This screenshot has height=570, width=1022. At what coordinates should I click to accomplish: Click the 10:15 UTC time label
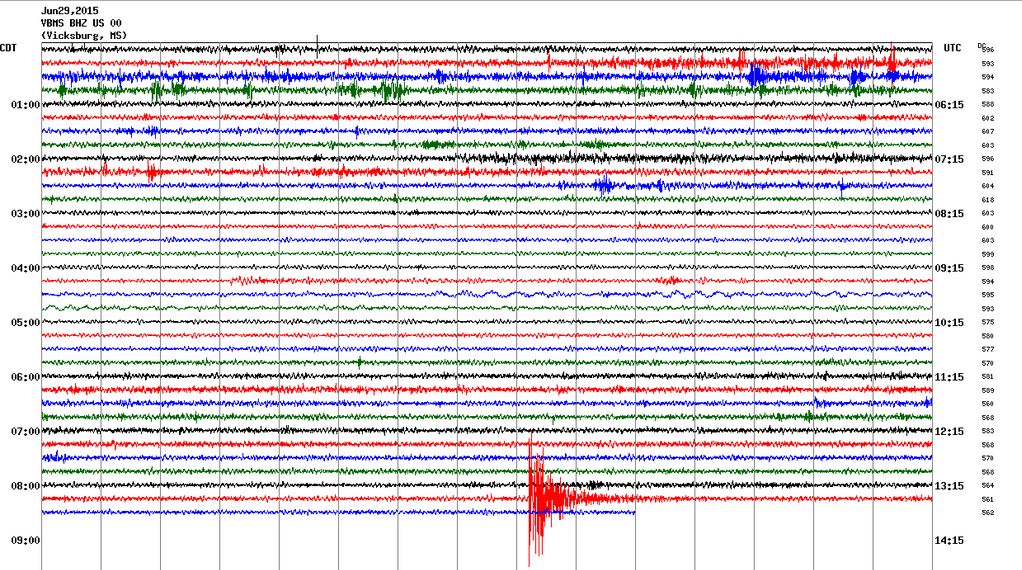949,322
